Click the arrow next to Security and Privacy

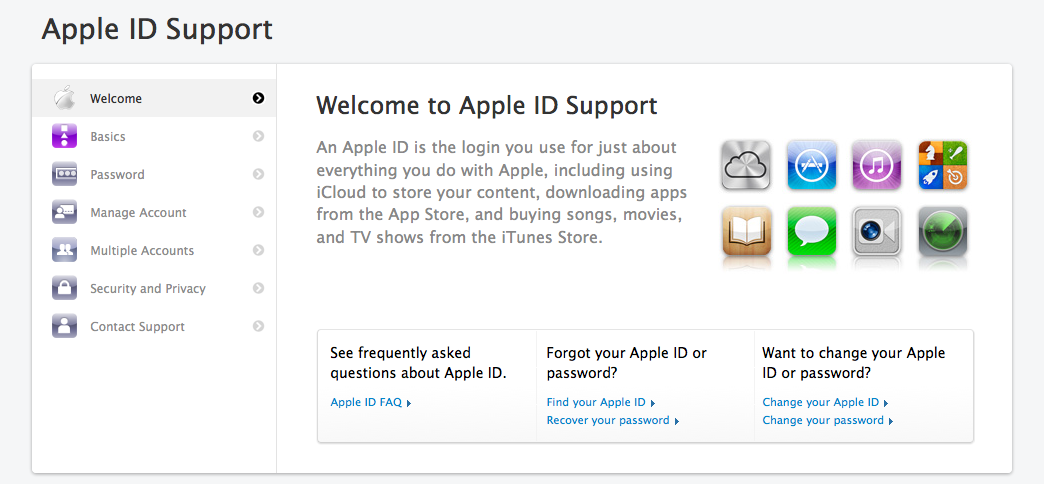click(258, 288)
